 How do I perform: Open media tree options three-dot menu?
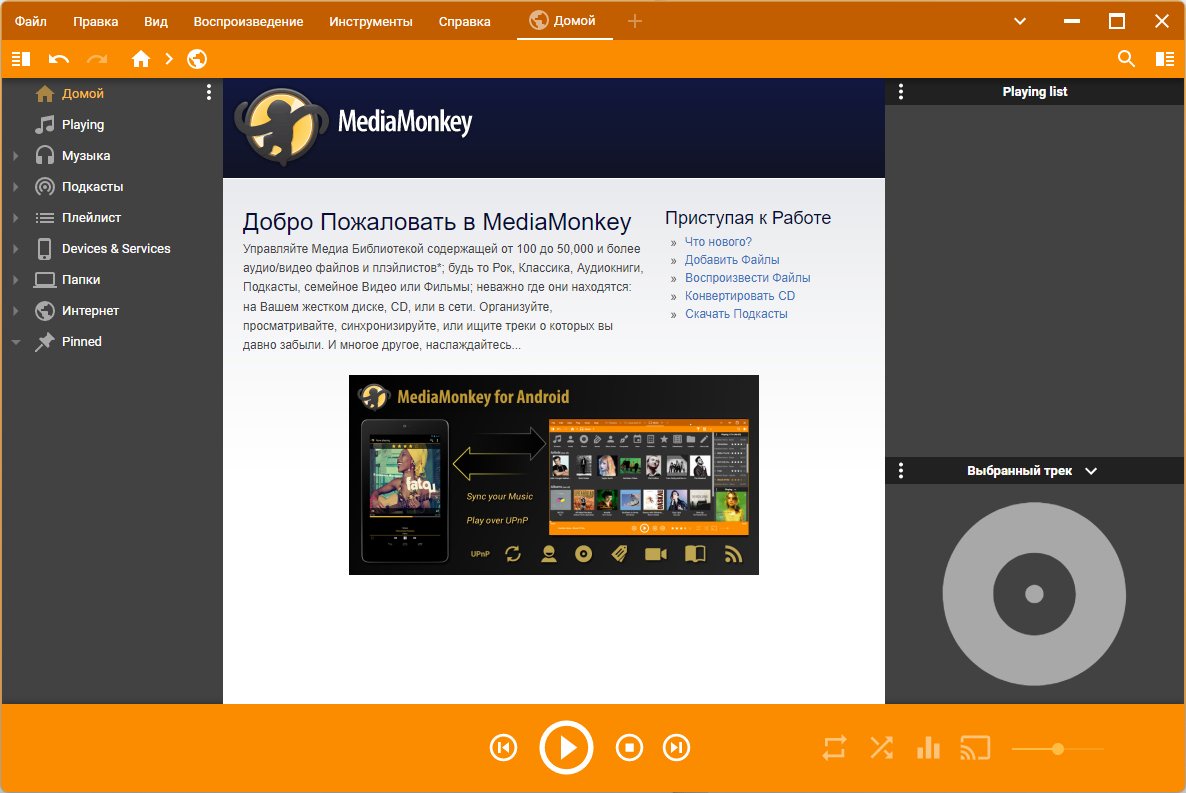point(209,93)
